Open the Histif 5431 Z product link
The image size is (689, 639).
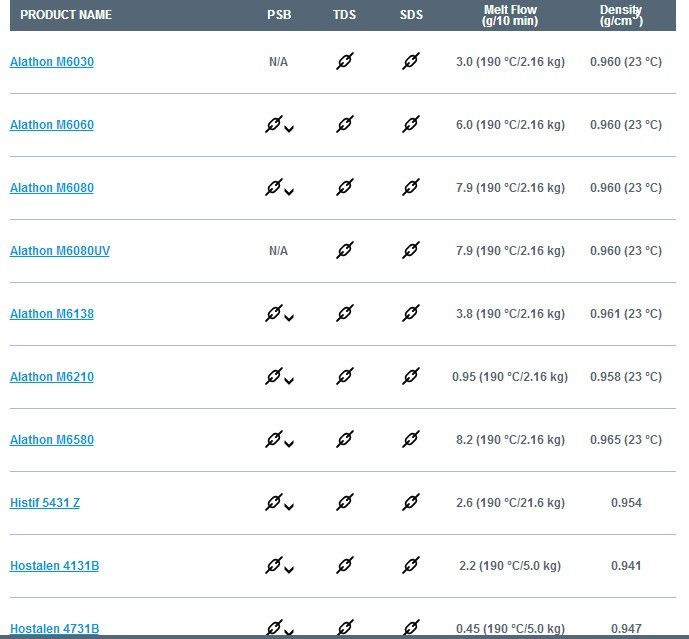point(45,503)
